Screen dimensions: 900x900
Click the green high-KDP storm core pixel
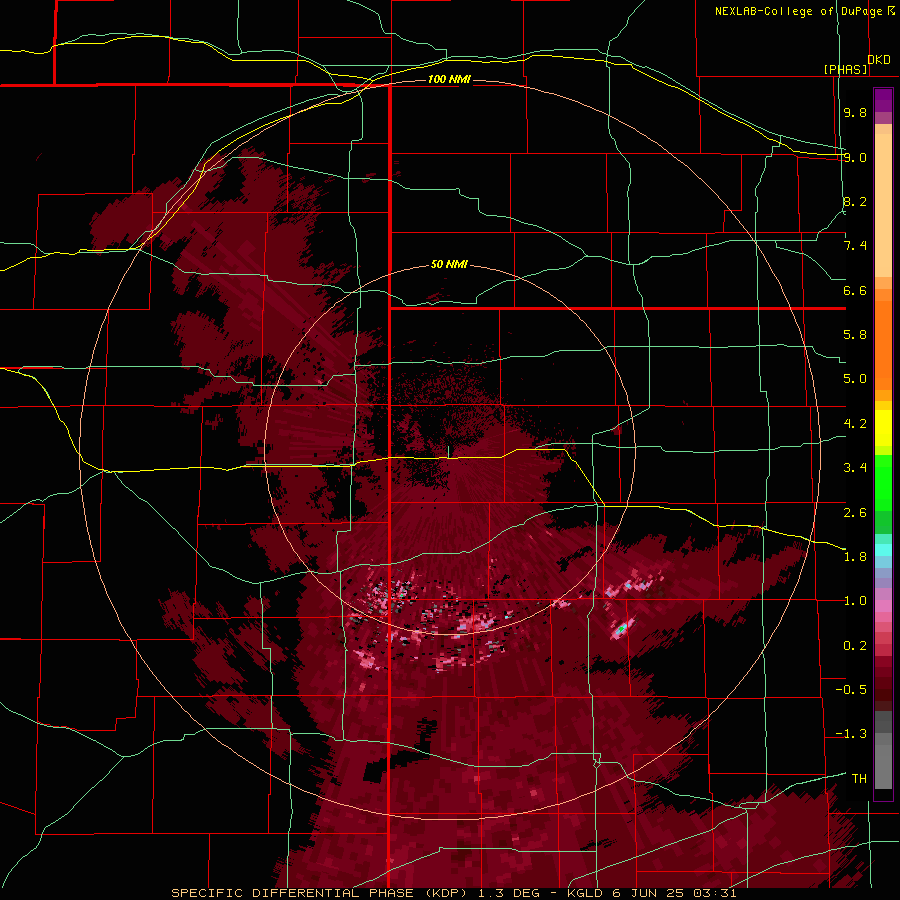620,630
